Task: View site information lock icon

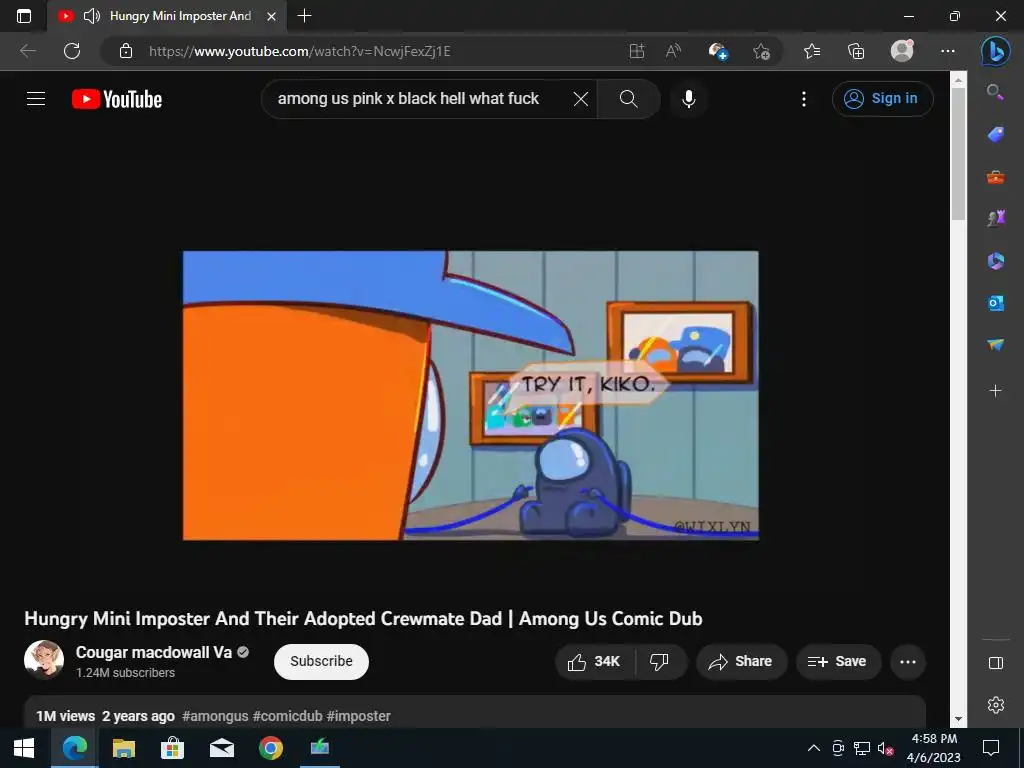Action: [126, 51]
